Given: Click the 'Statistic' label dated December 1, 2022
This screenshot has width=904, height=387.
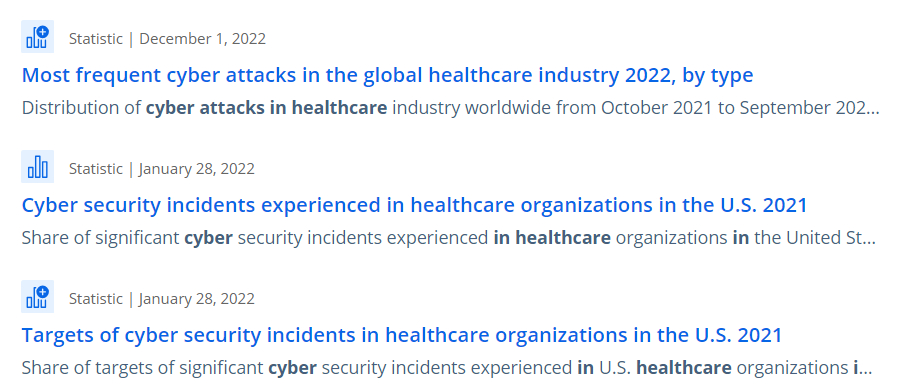Looking at the screenshot, I should click(x=96, y=39).
